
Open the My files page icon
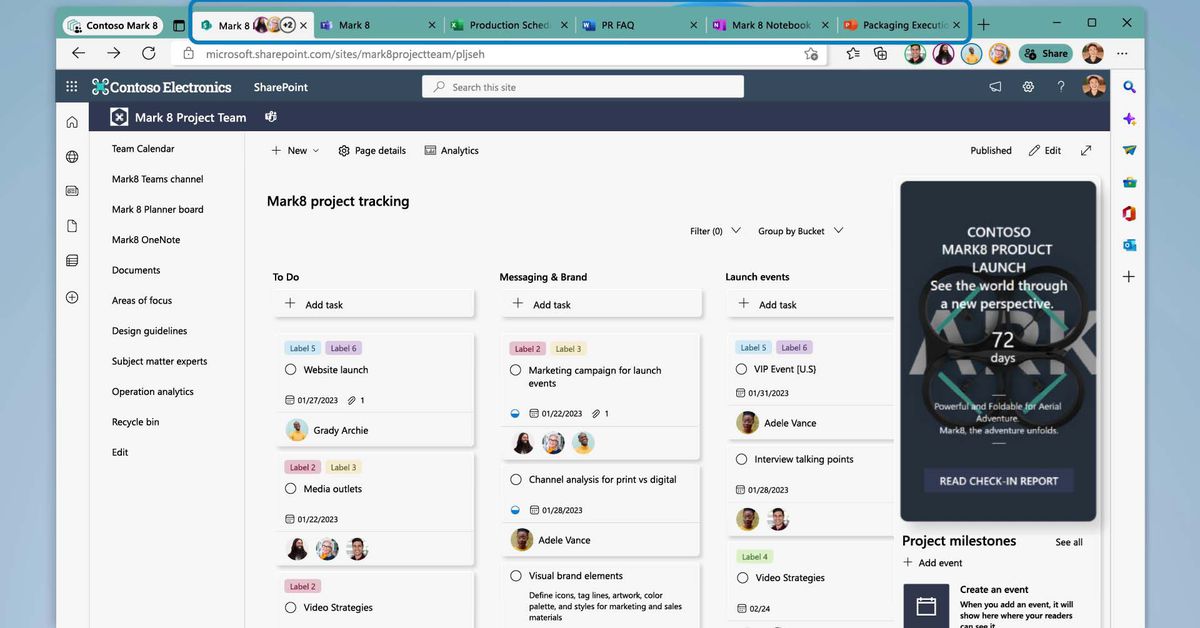point(72,226)
